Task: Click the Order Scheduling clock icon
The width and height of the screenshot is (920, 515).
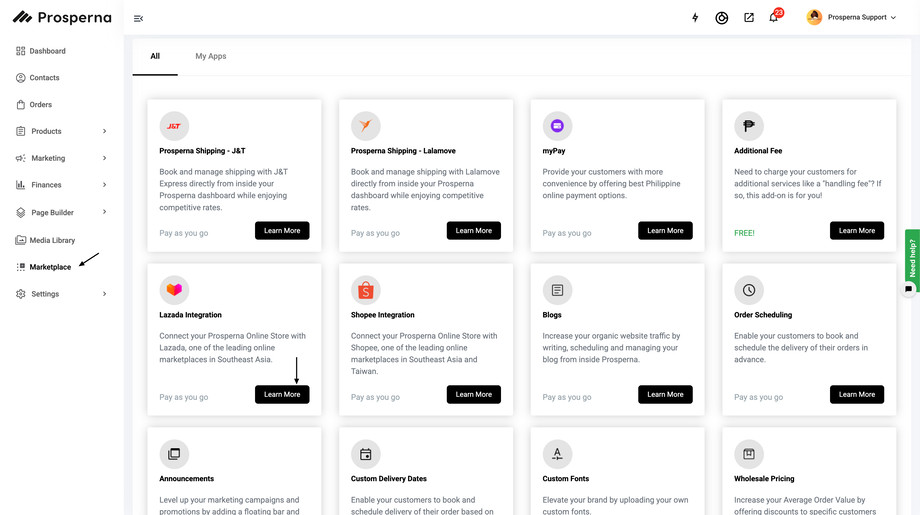Action: 749,290
